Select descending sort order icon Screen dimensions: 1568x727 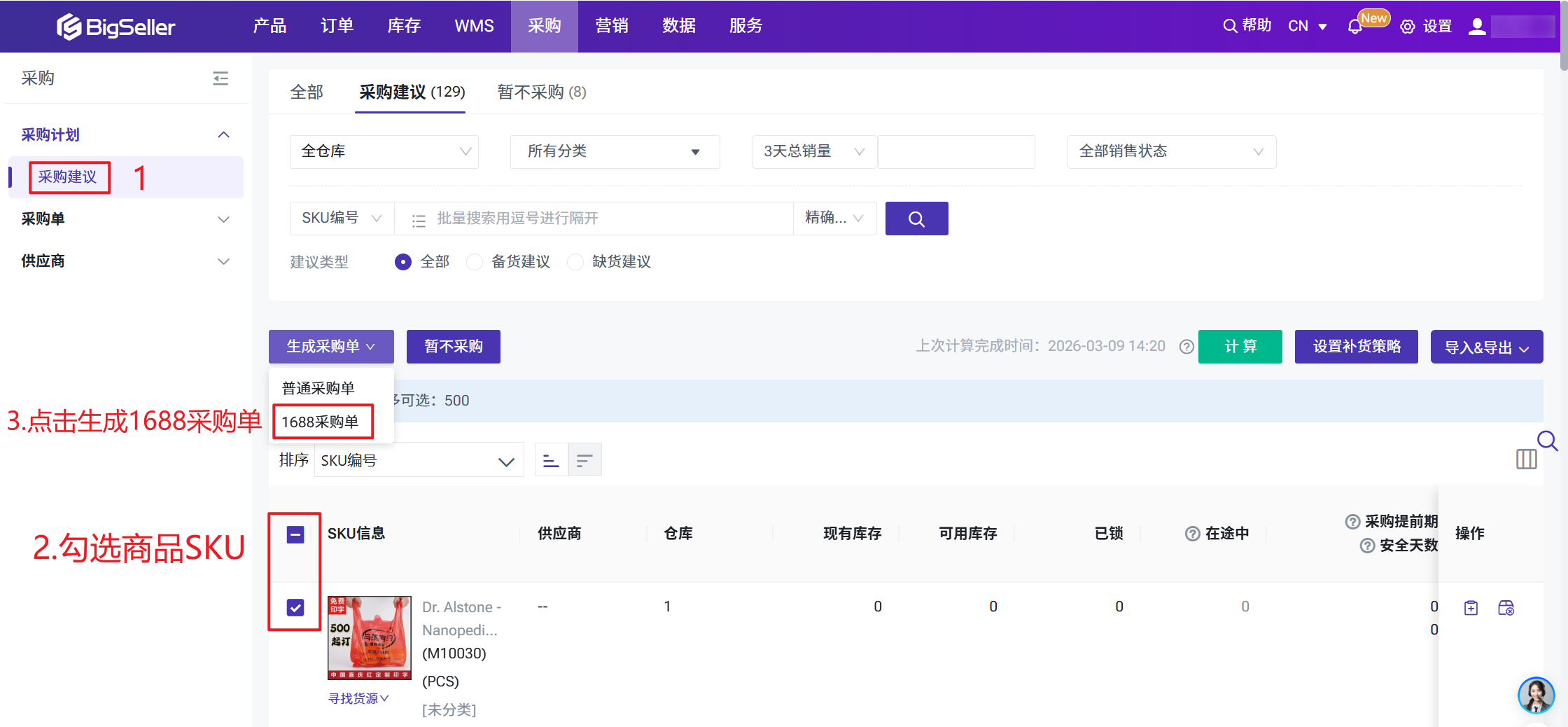584,460
